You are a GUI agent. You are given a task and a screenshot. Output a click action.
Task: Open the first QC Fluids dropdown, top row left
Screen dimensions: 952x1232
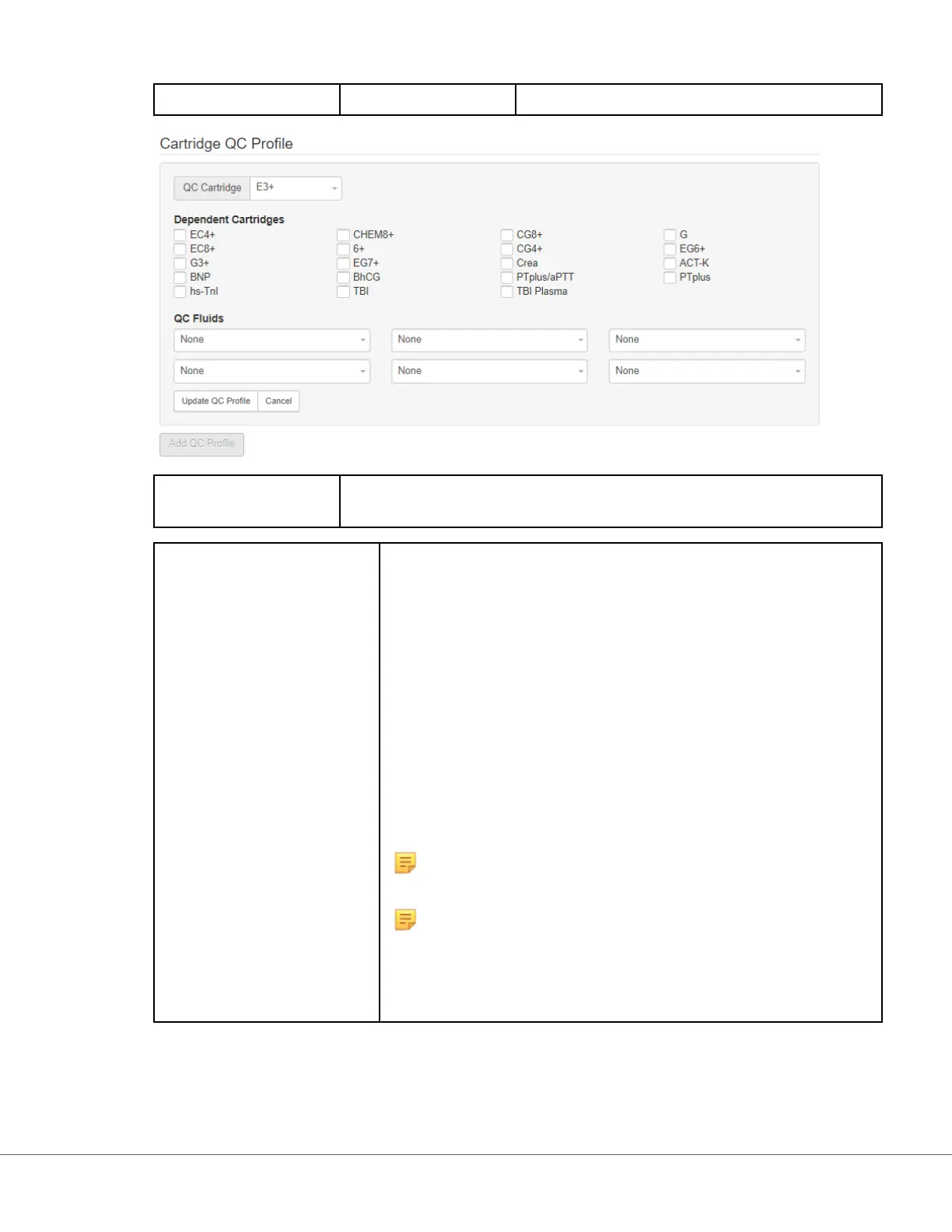(x=271, y=340)
